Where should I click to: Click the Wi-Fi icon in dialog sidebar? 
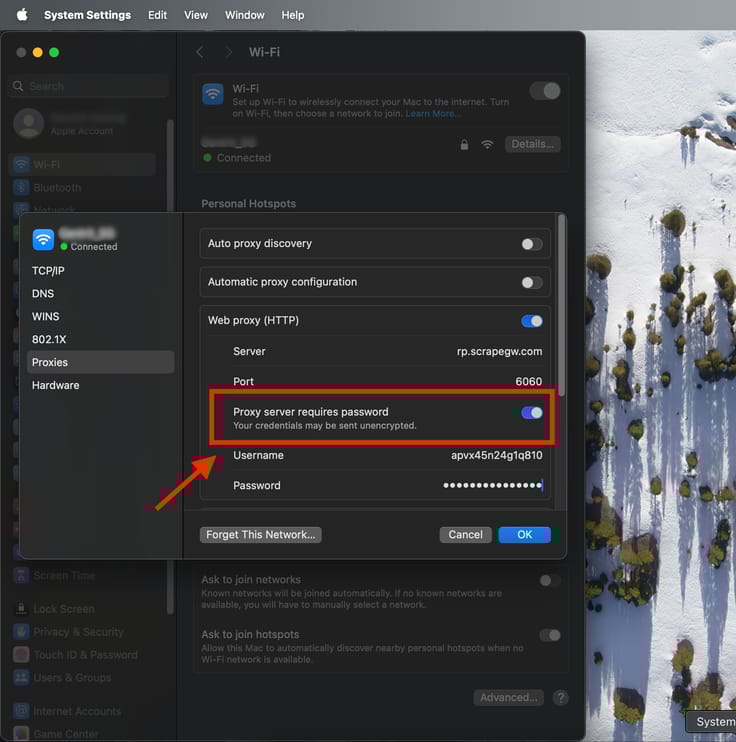pyautogui.click(x=43, y=240)
